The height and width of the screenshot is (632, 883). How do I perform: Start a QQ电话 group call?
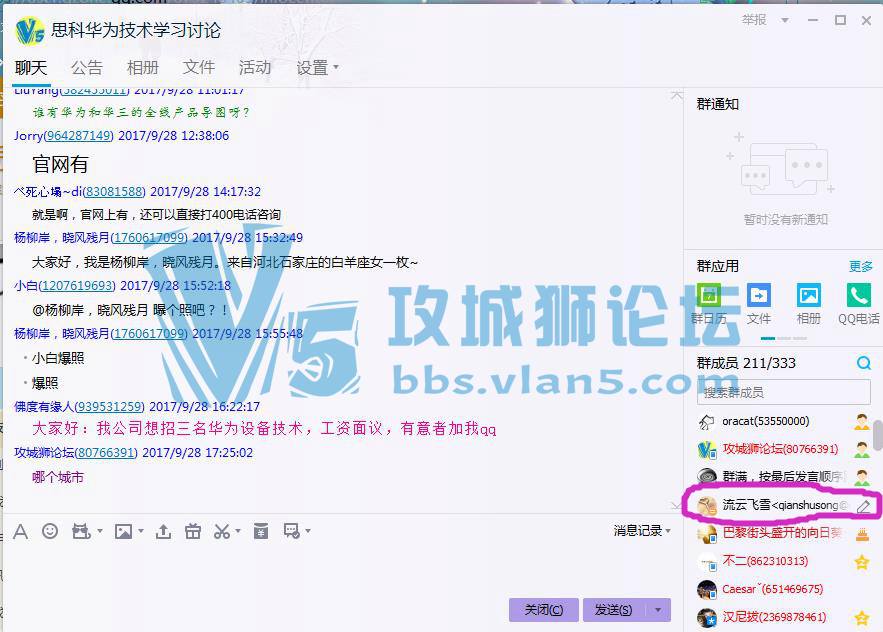pos(858,304)
